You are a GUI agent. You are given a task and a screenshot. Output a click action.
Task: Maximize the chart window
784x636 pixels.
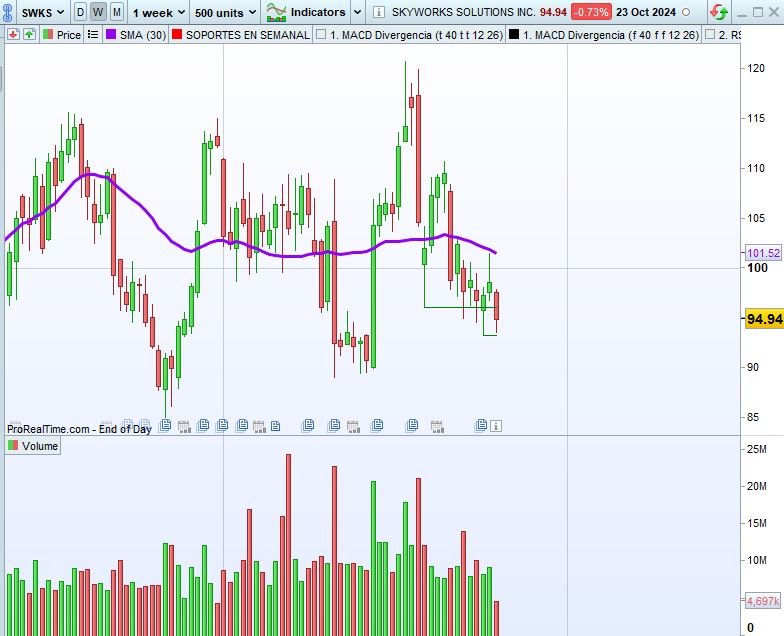coord(758,12)
